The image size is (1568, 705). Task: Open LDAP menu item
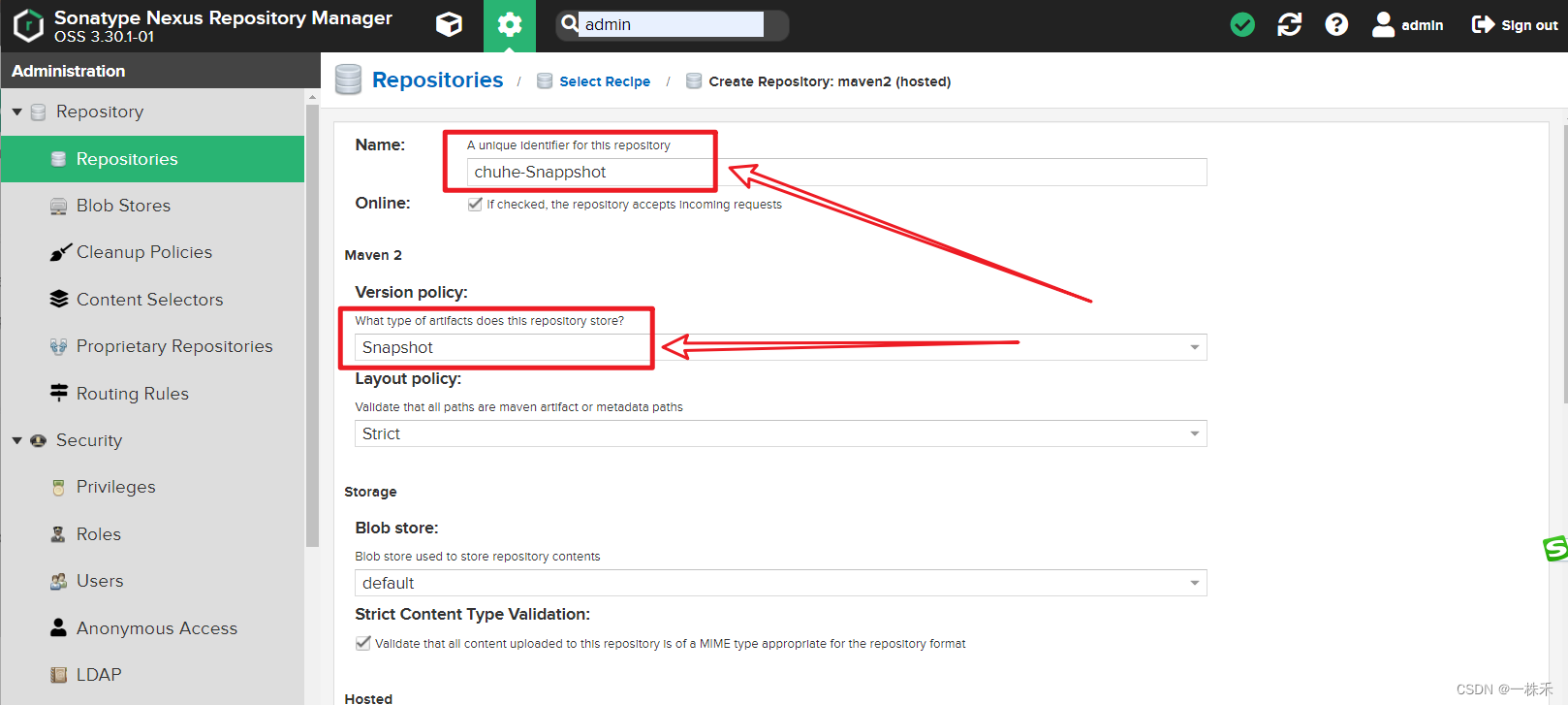pyautogui.click(x=152, y=675)
